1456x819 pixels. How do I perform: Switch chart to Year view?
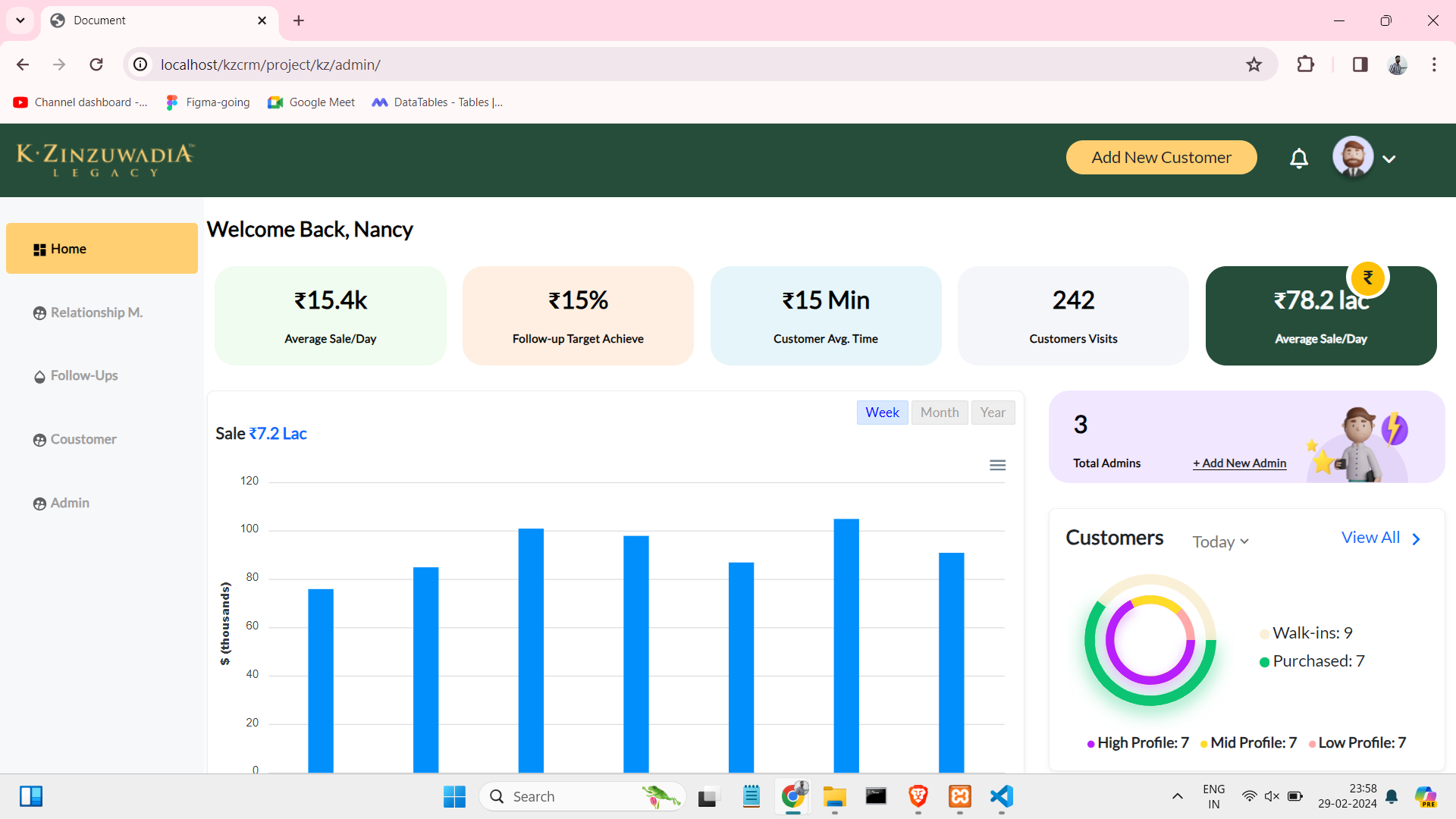(x=993, y=412)
